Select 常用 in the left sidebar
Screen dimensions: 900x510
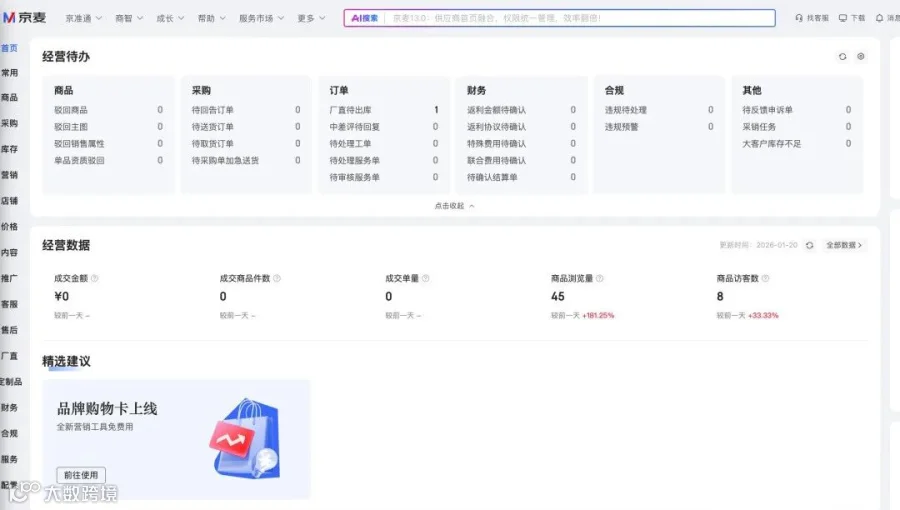coord(9,72)
